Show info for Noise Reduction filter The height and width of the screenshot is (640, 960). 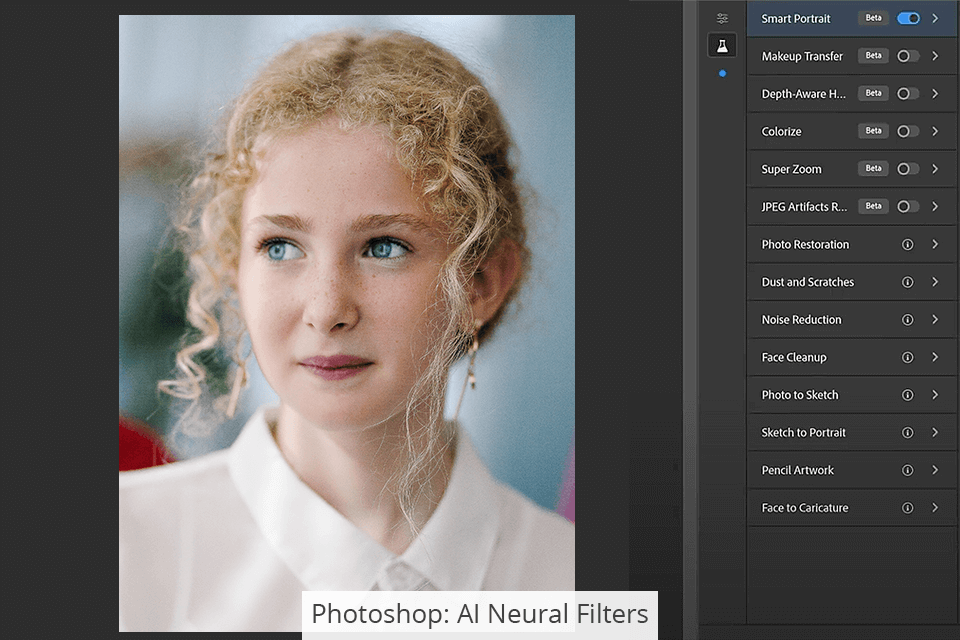[907, 320]
